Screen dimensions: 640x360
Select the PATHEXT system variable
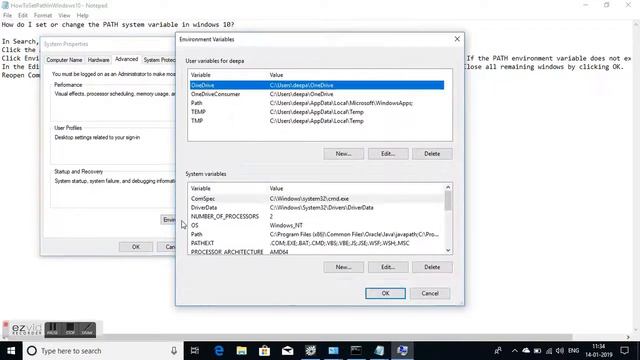[317, 243]
